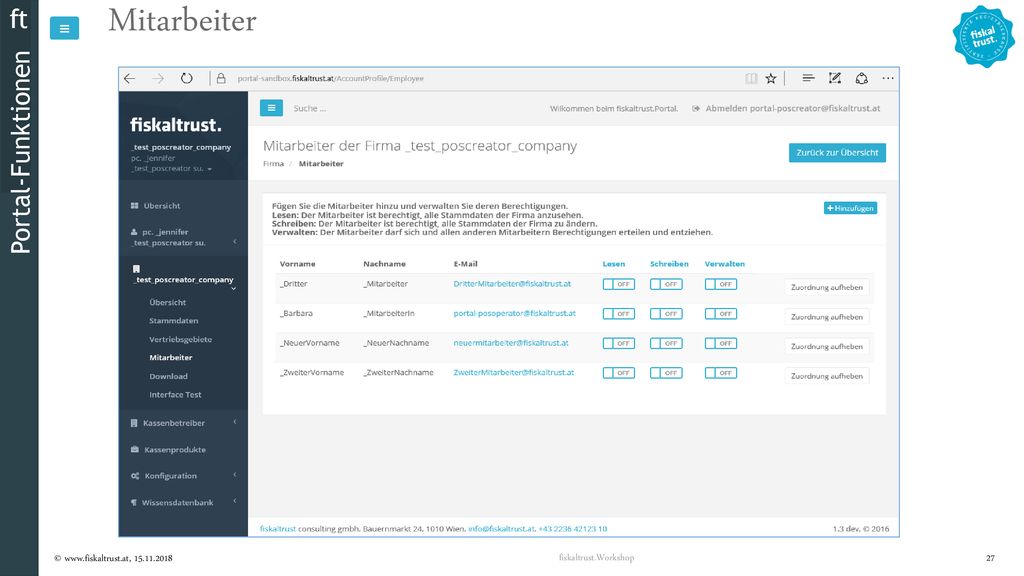Click the browser forward arrow
Viewport: 1024px width, 576px height.
pos(158,78)
